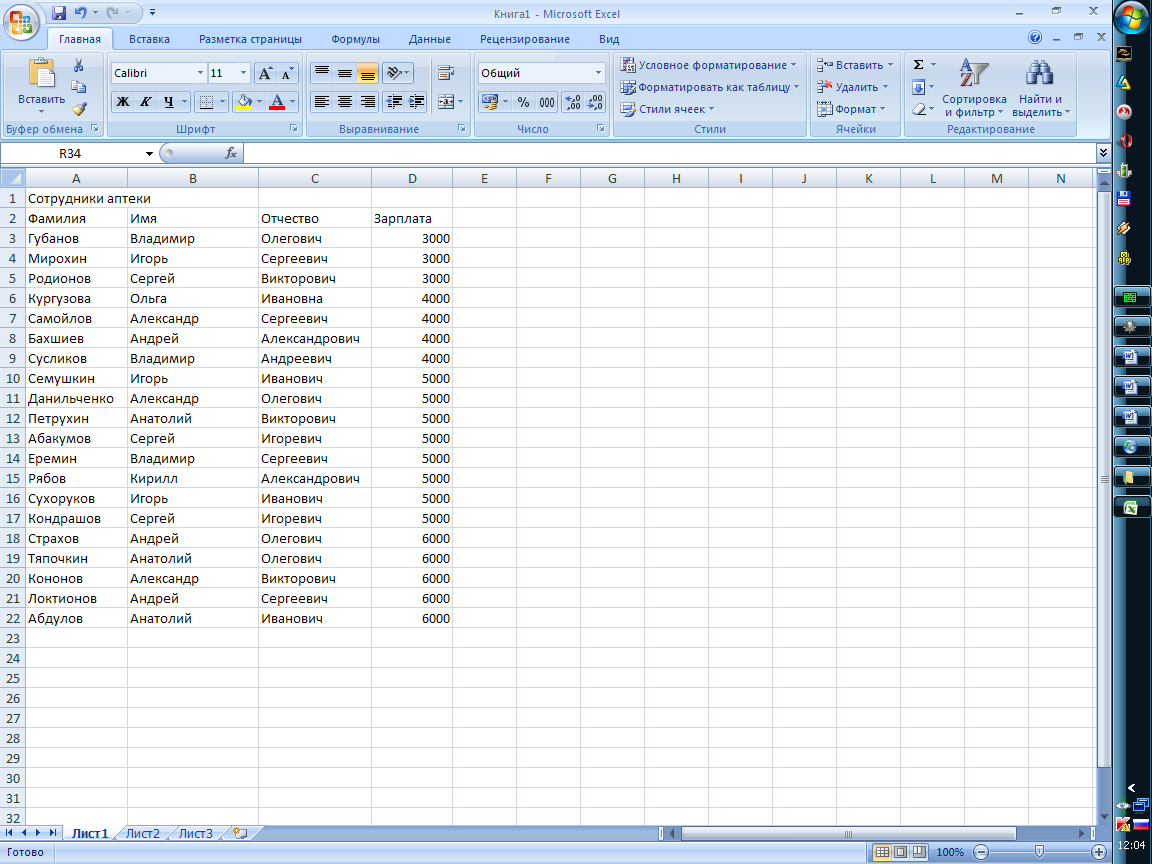The width and height of the screenshot is (1152, 864).
Task: Click the zoom slider handle
Action: pyautogui.click(x=1039, y=852)
